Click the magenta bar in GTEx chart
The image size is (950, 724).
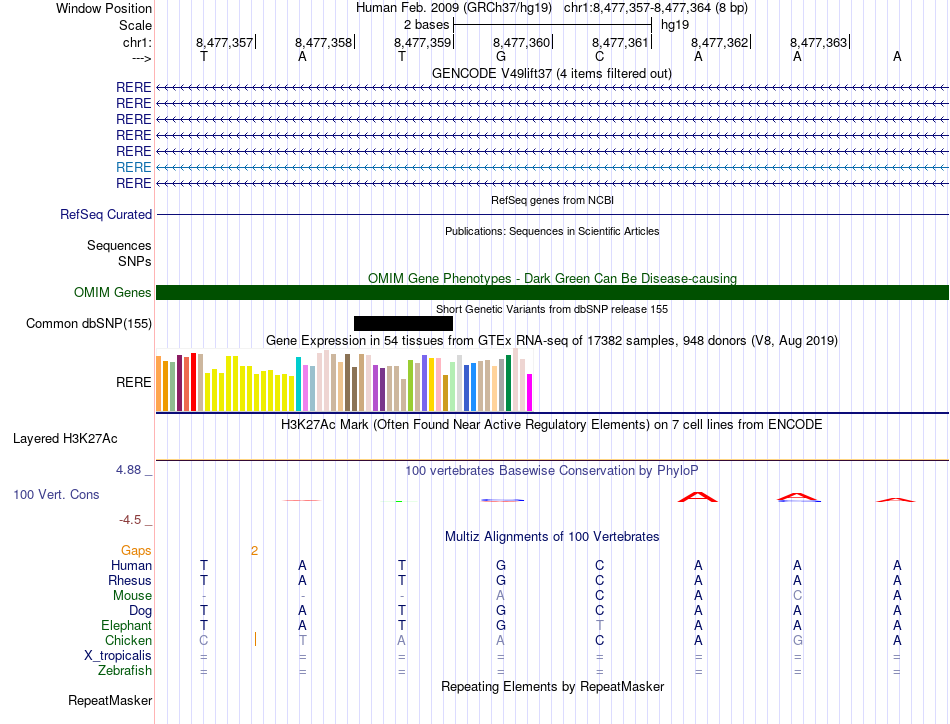(x=530, y=393)
